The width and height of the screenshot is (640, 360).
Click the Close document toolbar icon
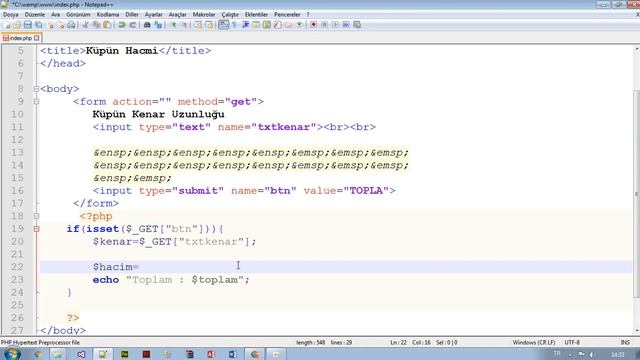(x=50, y=25)
